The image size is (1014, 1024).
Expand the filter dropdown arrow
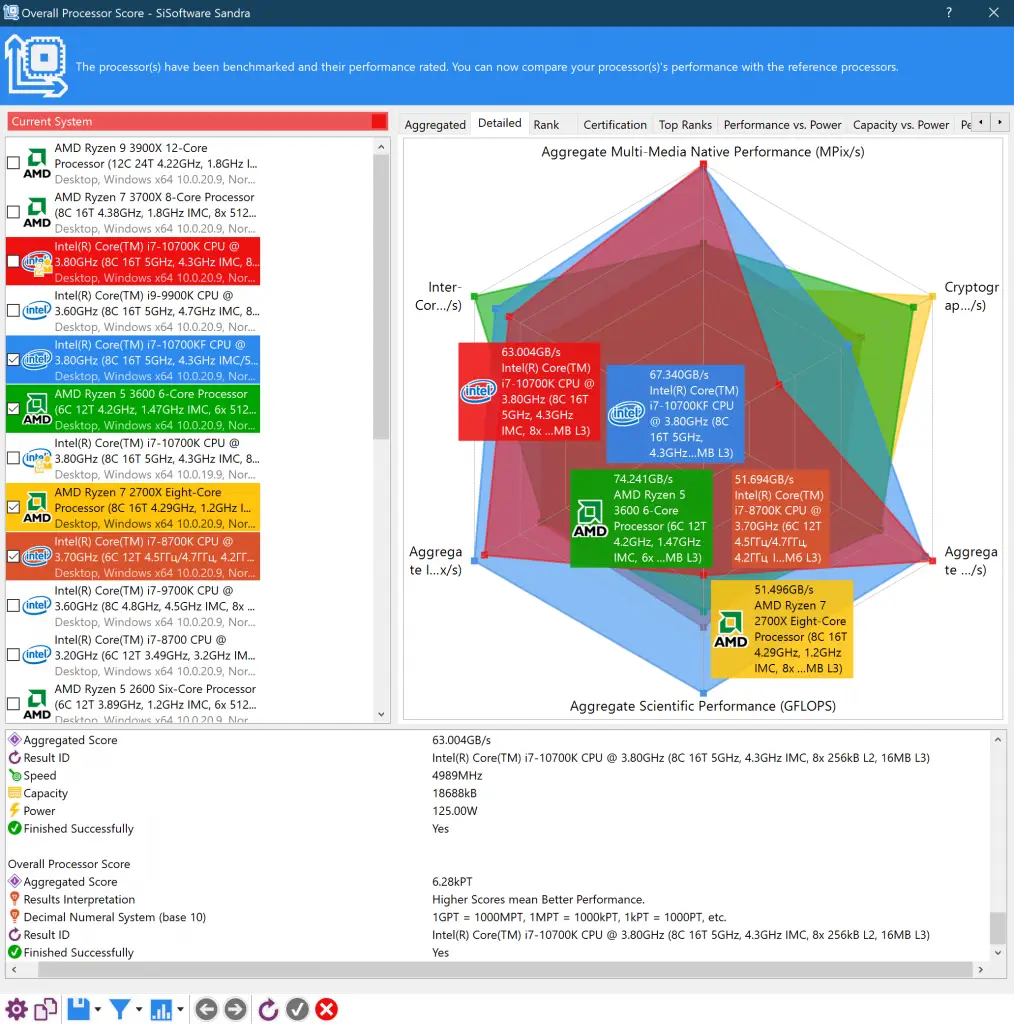(x=138, y=1010)
